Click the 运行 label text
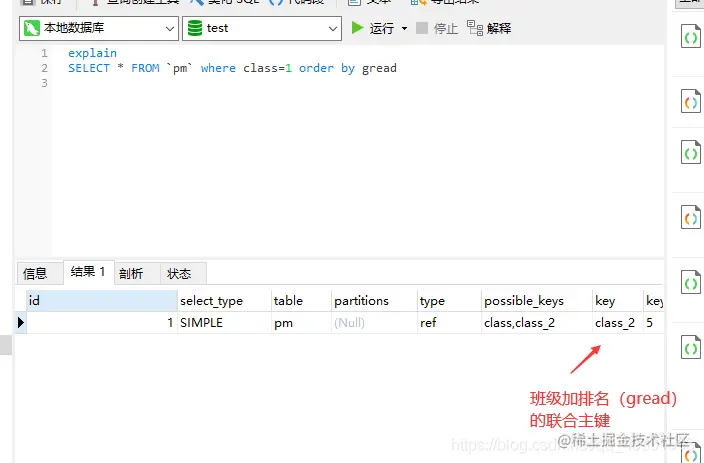 click(382, 28)
